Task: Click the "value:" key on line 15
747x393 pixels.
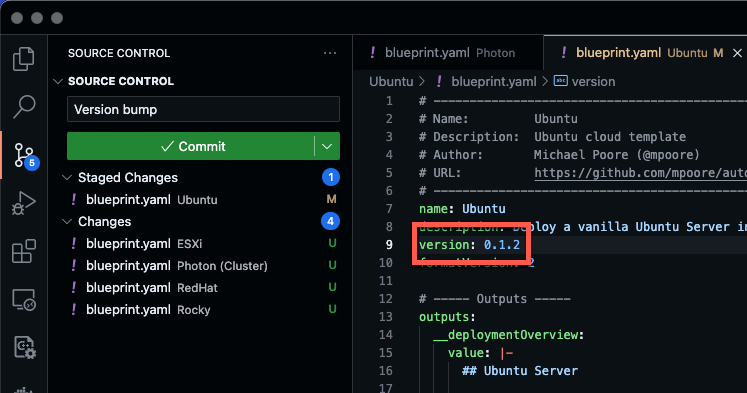Action: click(x=469, y=353)
